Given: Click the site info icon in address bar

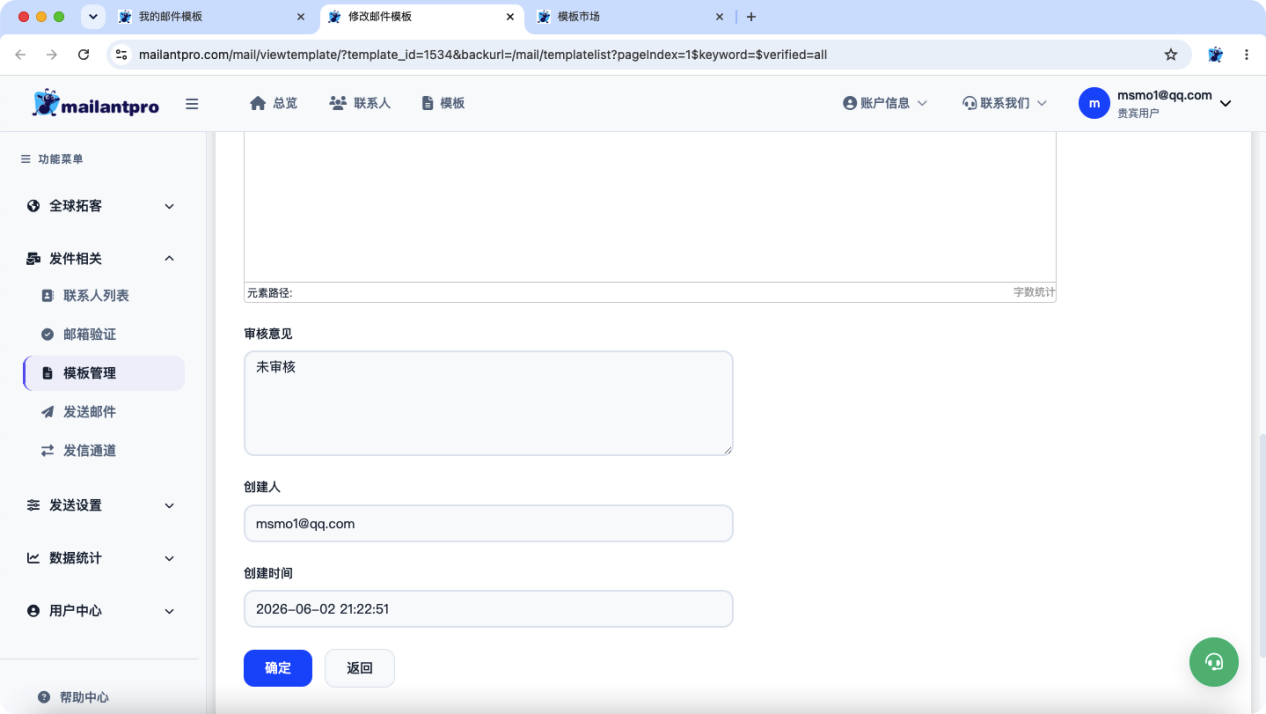Looking at the screenshot, I should (x=122, y=55).
